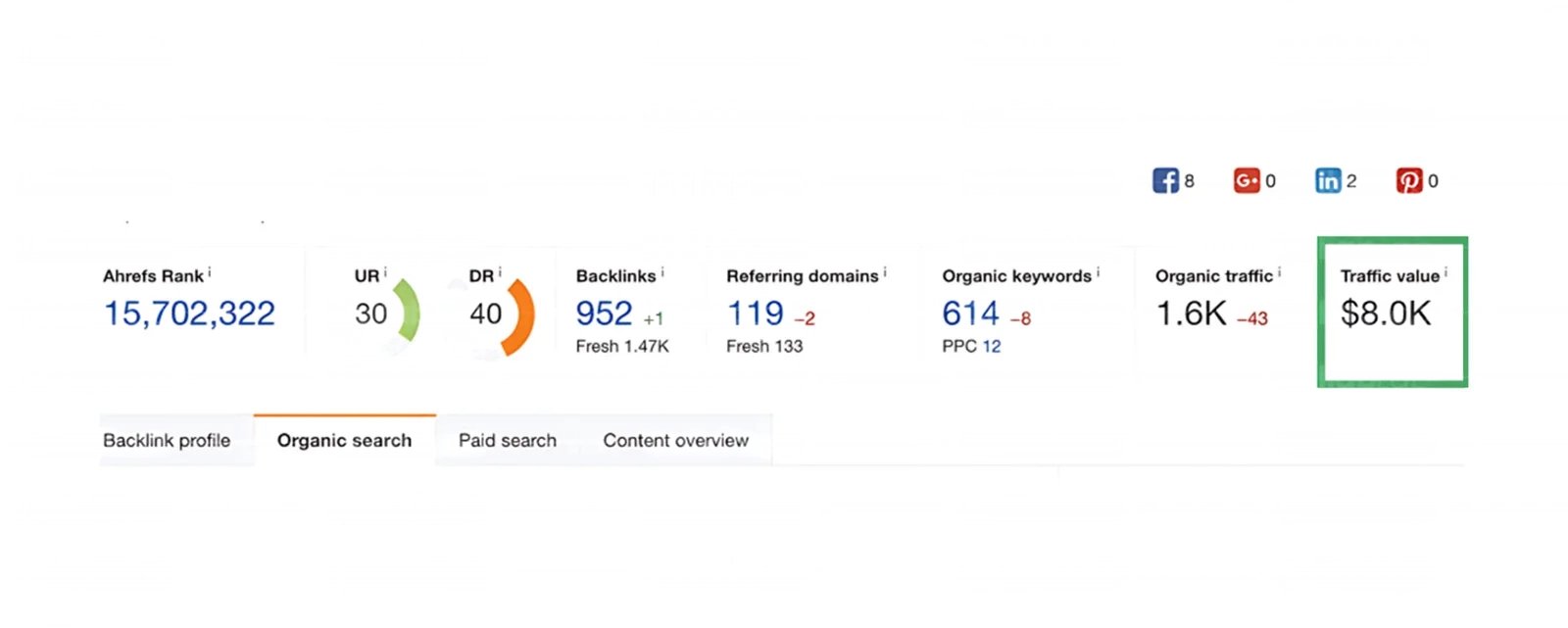Click info icon next to Referring domains
This screenshot has height=628, width=1568.
point(885,272)
